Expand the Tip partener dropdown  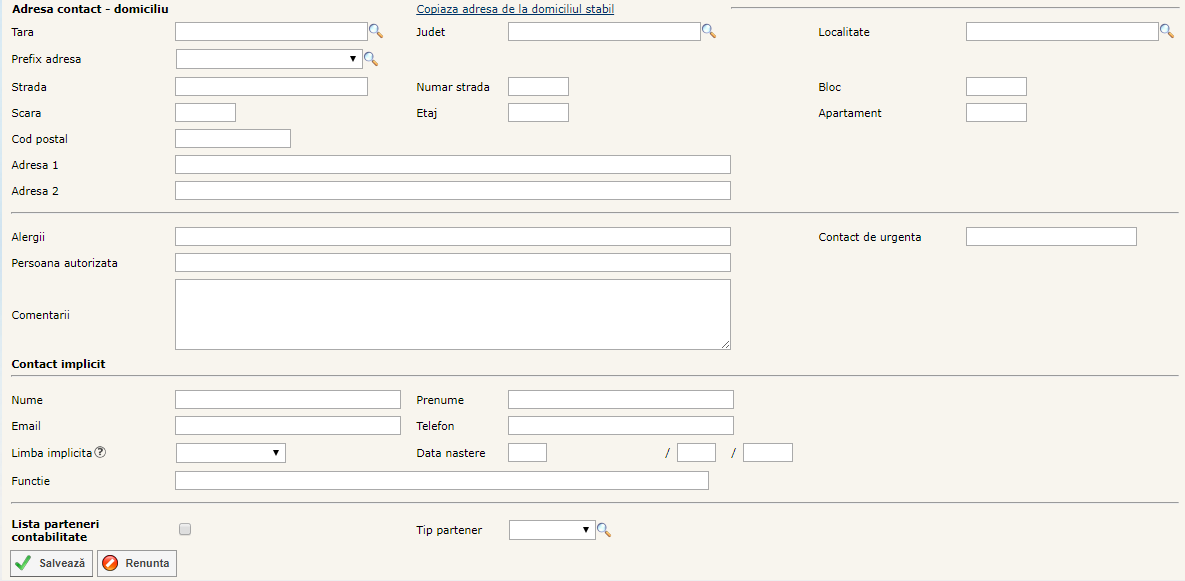[x=551, y=530]
